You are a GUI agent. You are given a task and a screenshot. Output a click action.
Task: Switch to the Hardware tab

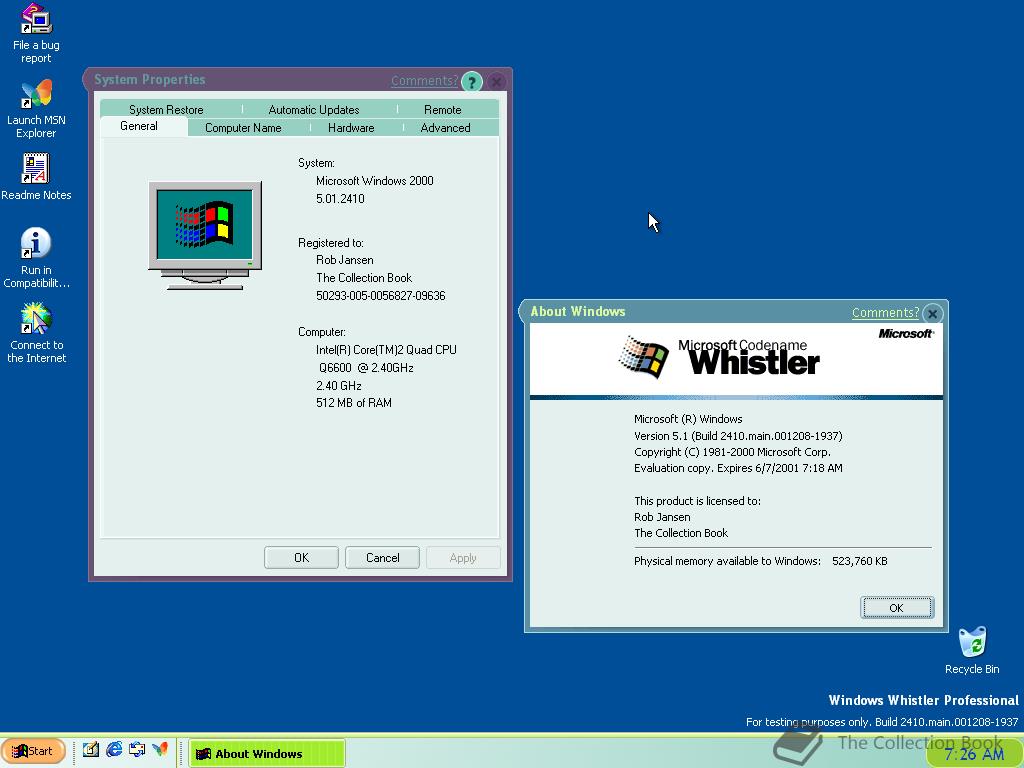[351, 128]
